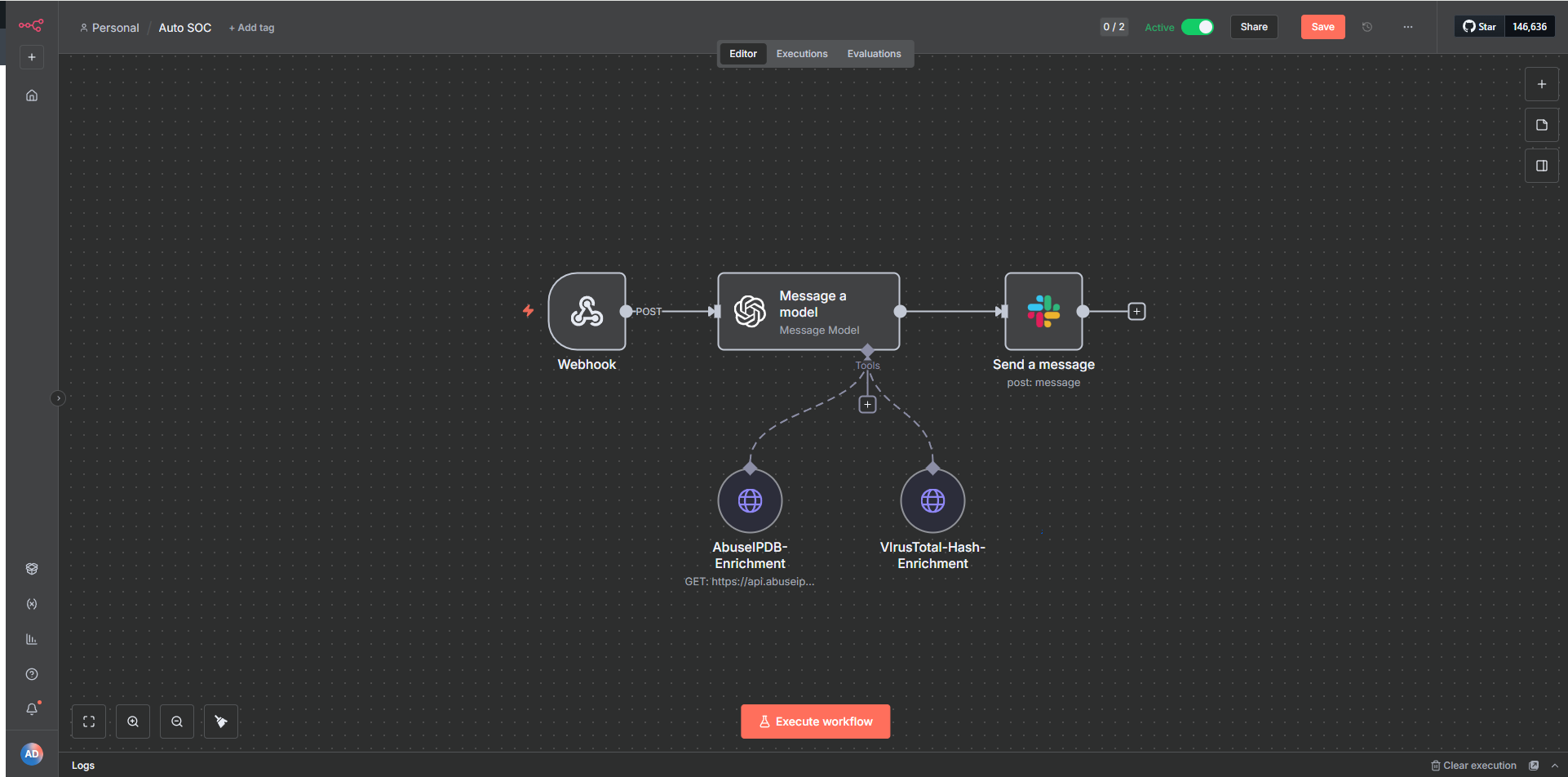Viewport: 1568px width, 777px height.
Task: Tidy up the workflow with the broom icon
Action: pyautogui.click(x=220, y=721)
